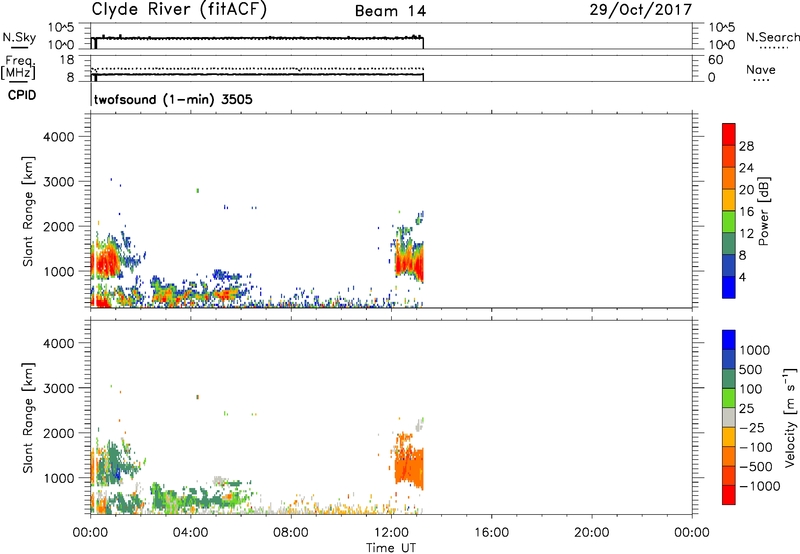Click the 'Beam 14' label

pos(390,11)
